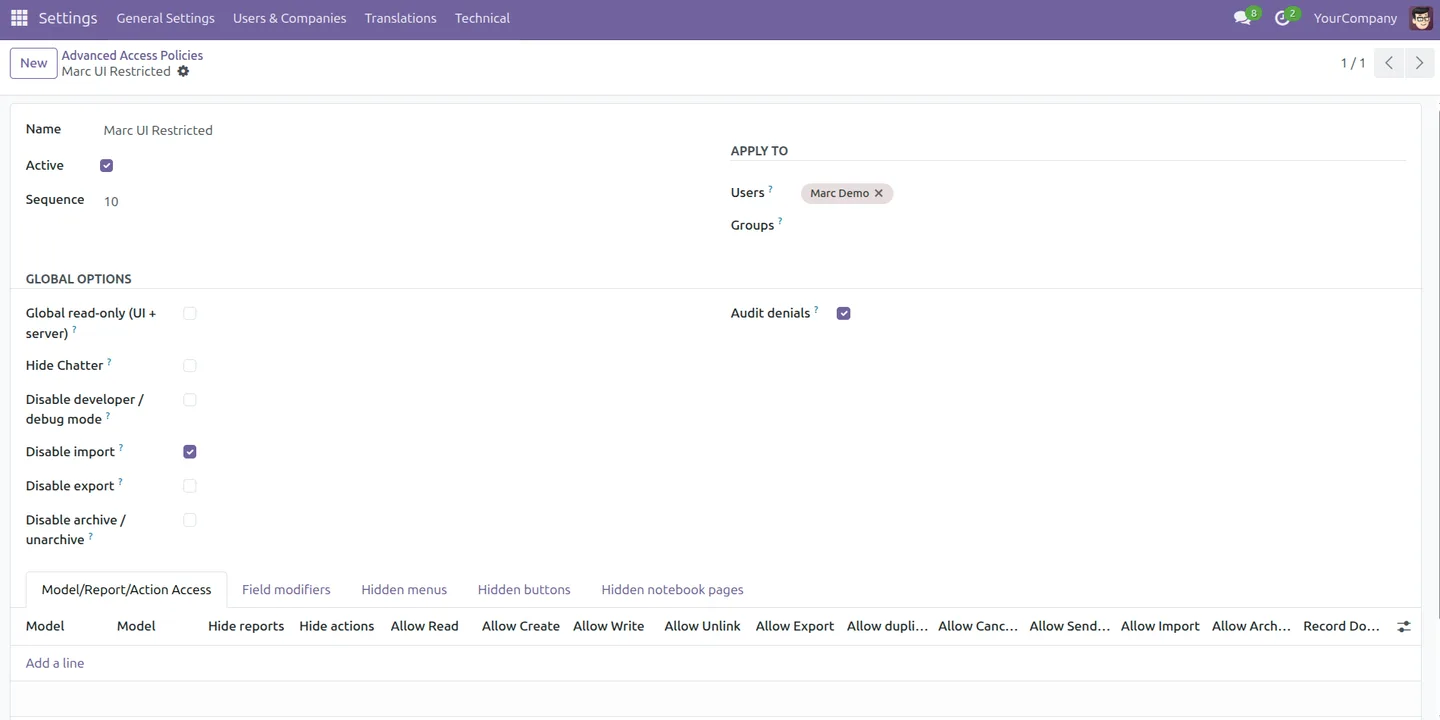Uncheck the Audit denials checkbox

tap(844, 314)
